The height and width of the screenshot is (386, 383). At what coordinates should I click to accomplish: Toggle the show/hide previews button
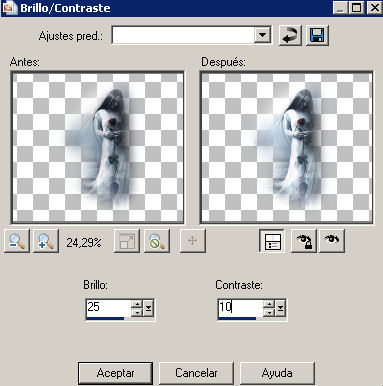pyautogui.click(x=272, y=240)
